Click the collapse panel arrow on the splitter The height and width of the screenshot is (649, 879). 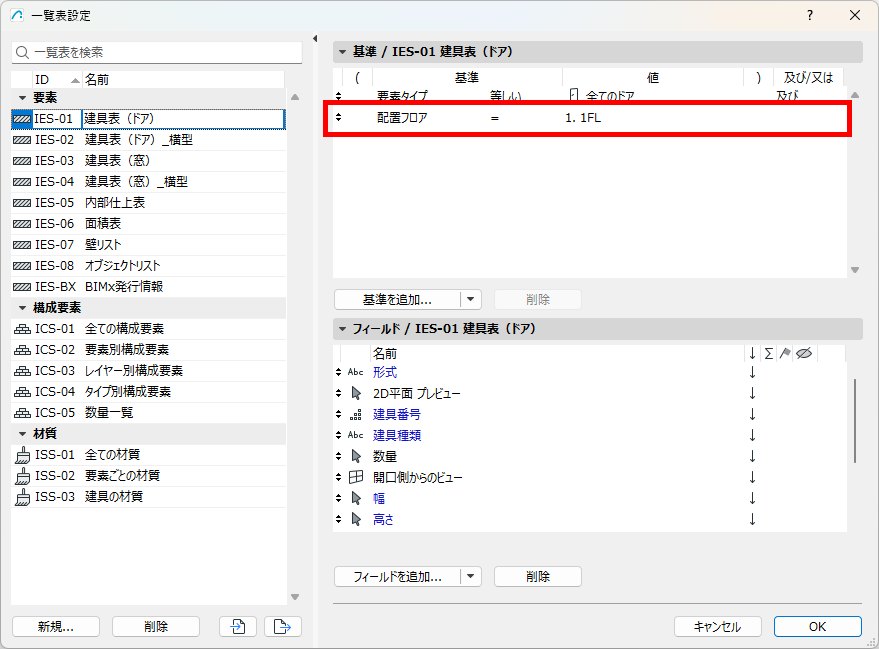pyautogui.click(x=315, y=39)
